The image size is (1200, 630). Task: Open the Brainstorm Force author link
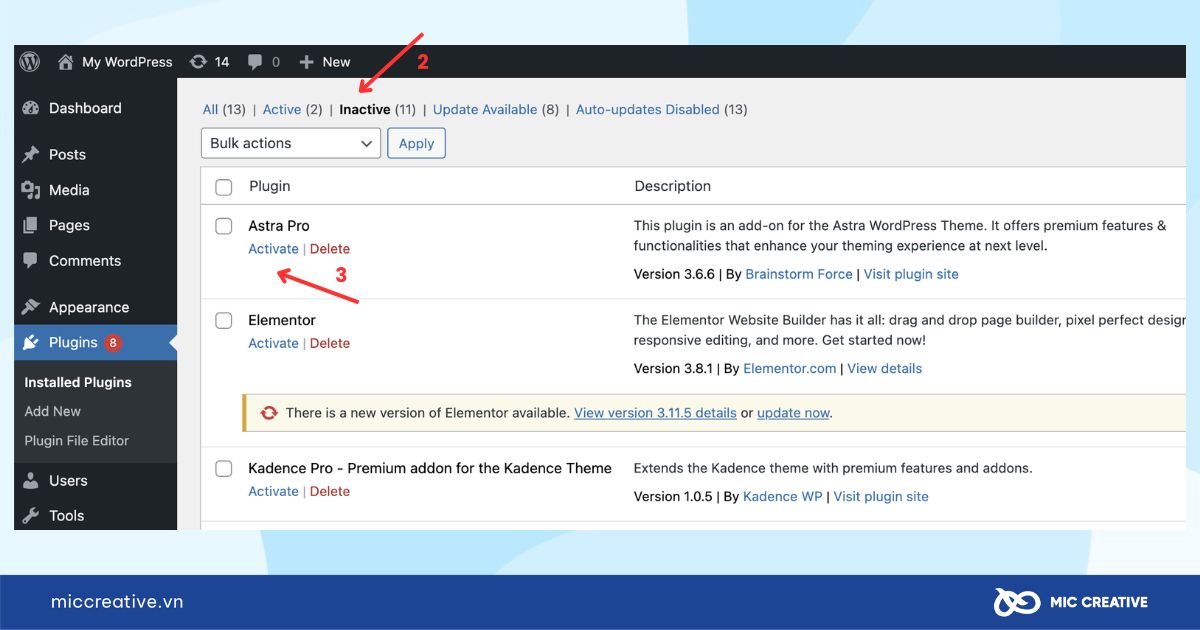[x=799, y=274]
